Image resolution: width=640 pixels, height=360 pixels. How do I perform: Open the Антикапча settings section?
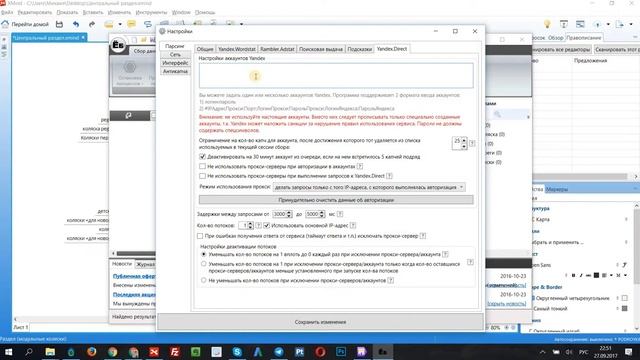click(x=175, y=71)
